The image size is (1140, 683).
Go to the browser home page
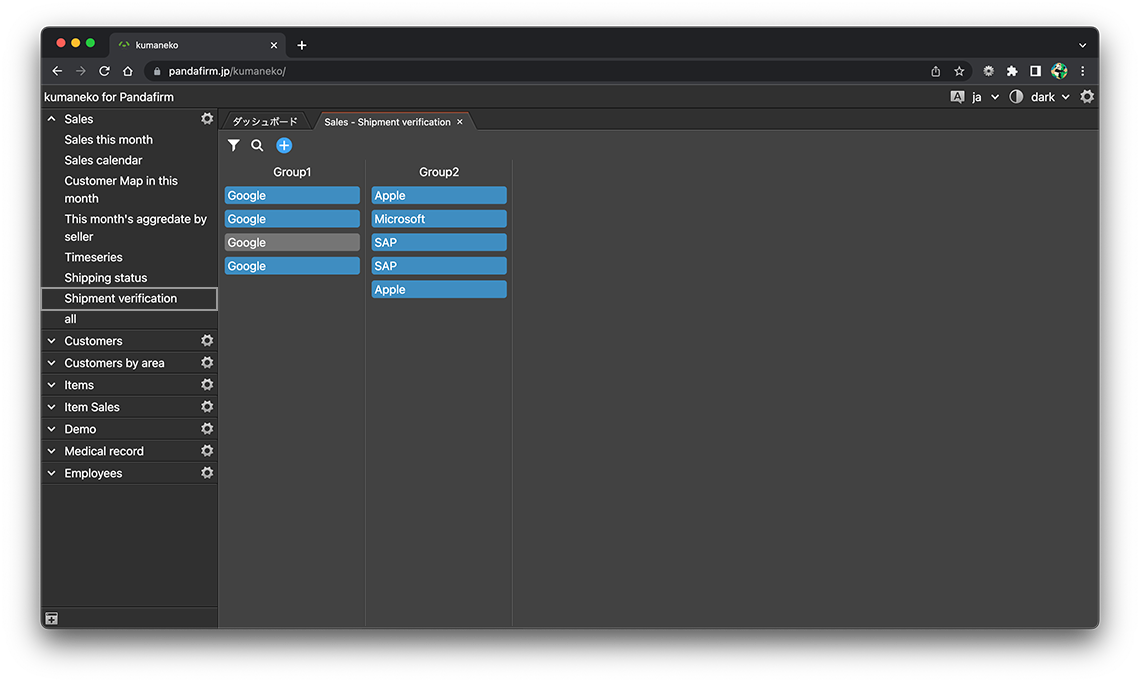128,71
